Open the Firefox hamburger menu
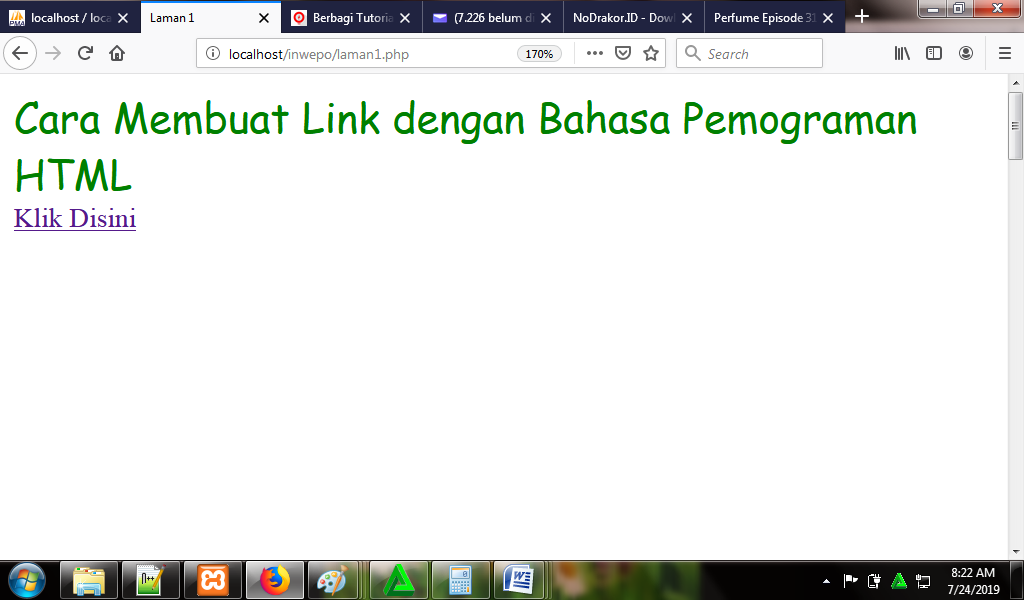This screenshot has height=600, width=1024. 1004,53
